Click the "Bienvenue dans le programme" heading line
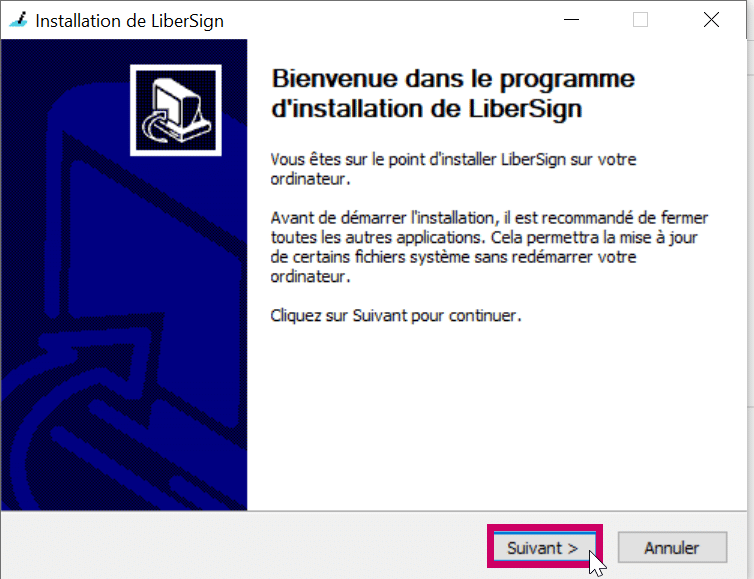754x579 pixels. click(x=453, y=79)
